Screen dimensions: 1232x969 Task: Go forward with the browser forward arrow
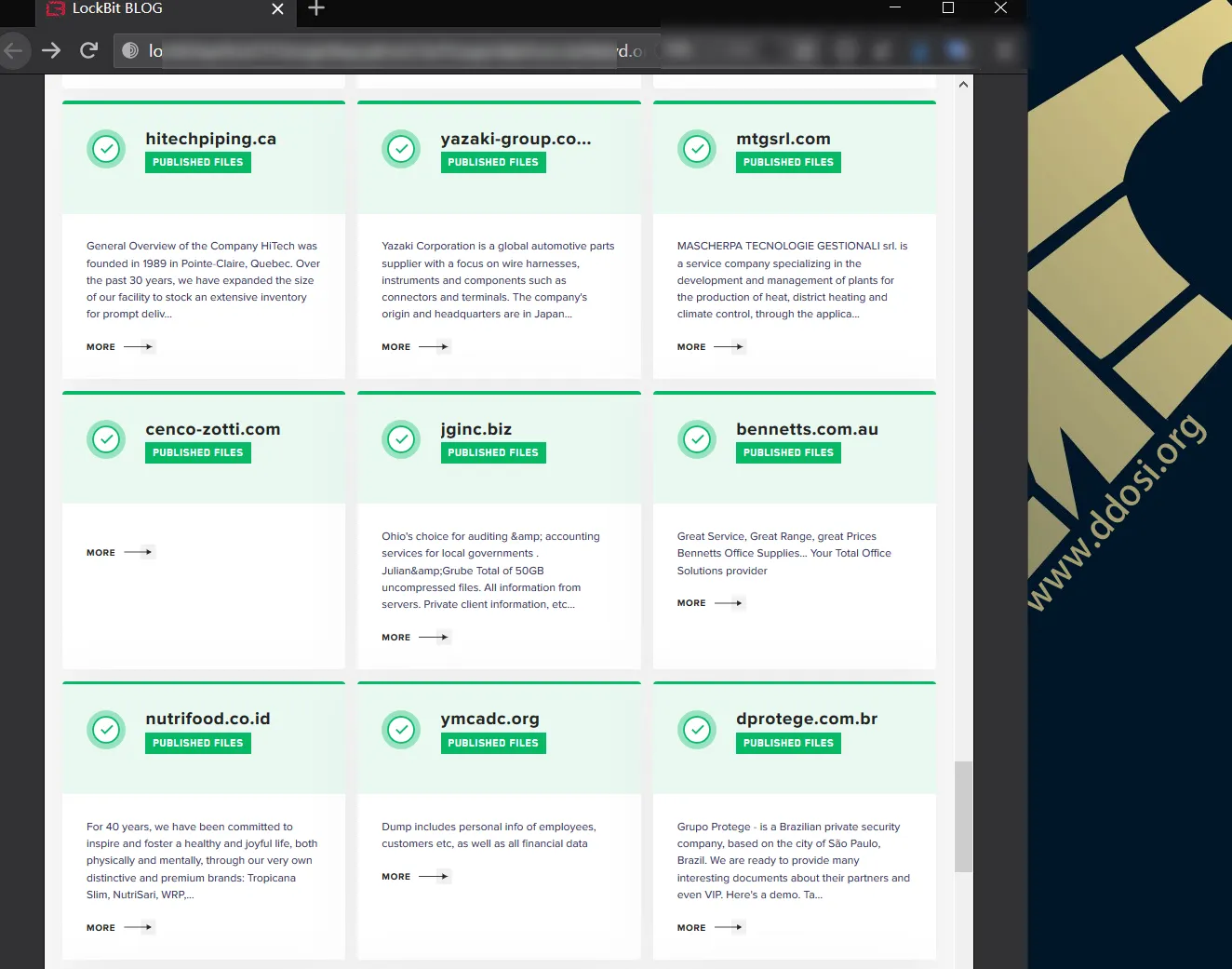click(51, 50)
